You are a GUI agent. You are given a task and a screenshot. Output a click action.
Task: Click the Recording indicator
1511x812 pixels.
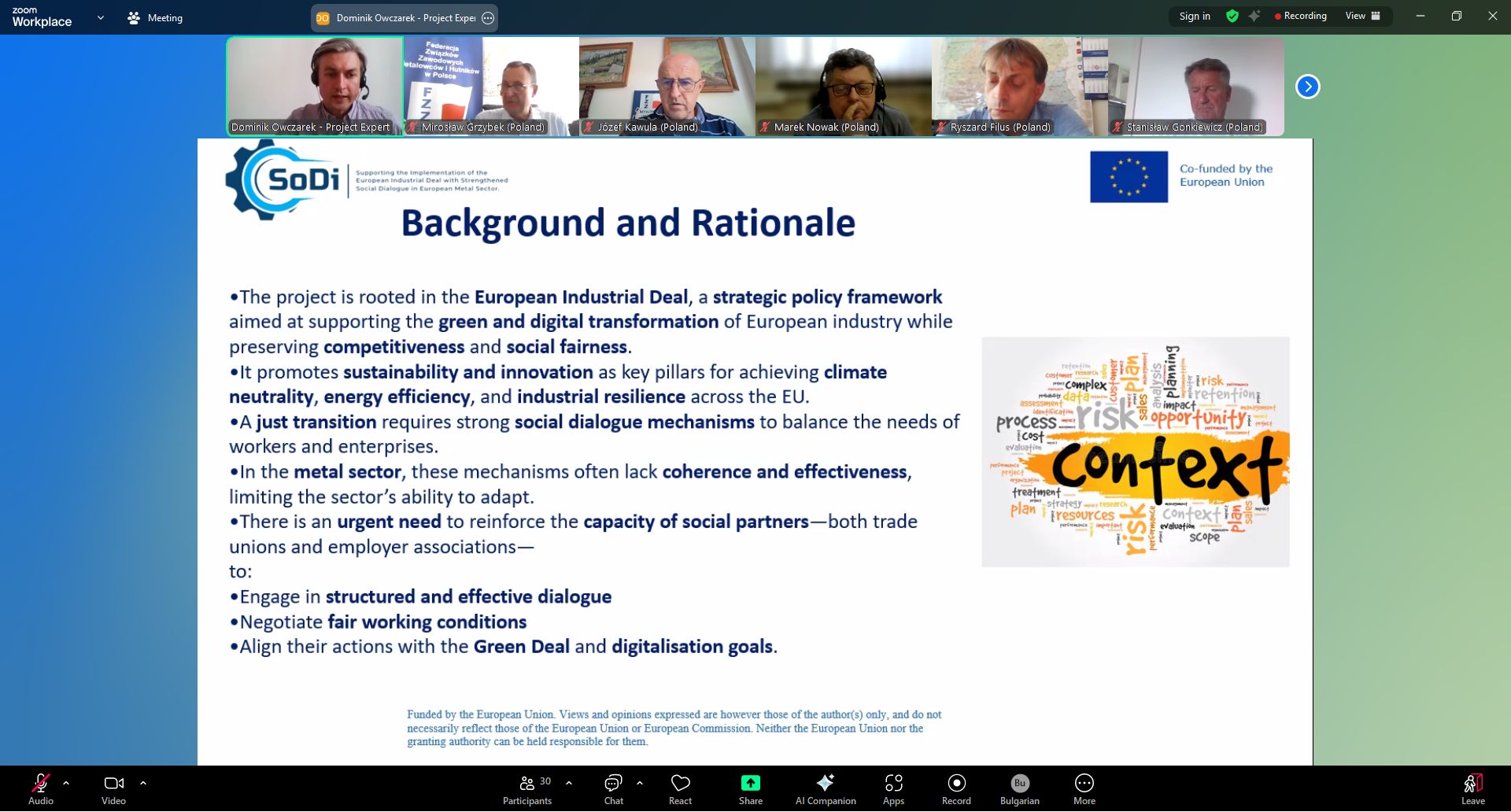[x=1300, y=16]
